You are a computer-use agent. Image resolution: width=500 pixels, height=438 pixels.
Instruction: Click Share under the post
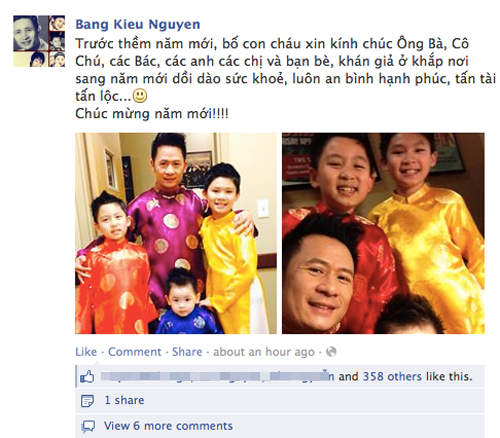187,352
